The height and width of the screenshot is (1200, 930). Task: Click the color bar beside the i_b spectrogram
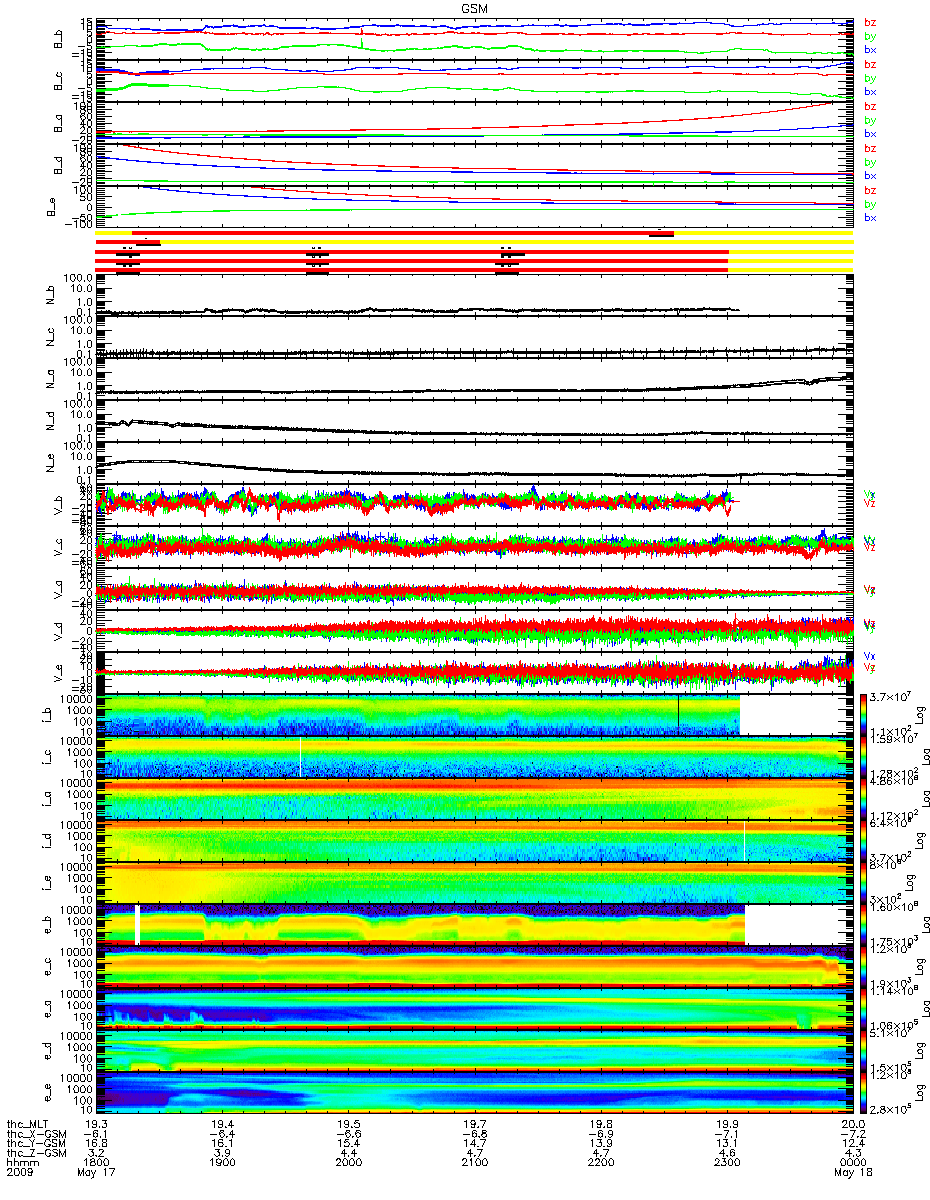[x=864, y=714]
